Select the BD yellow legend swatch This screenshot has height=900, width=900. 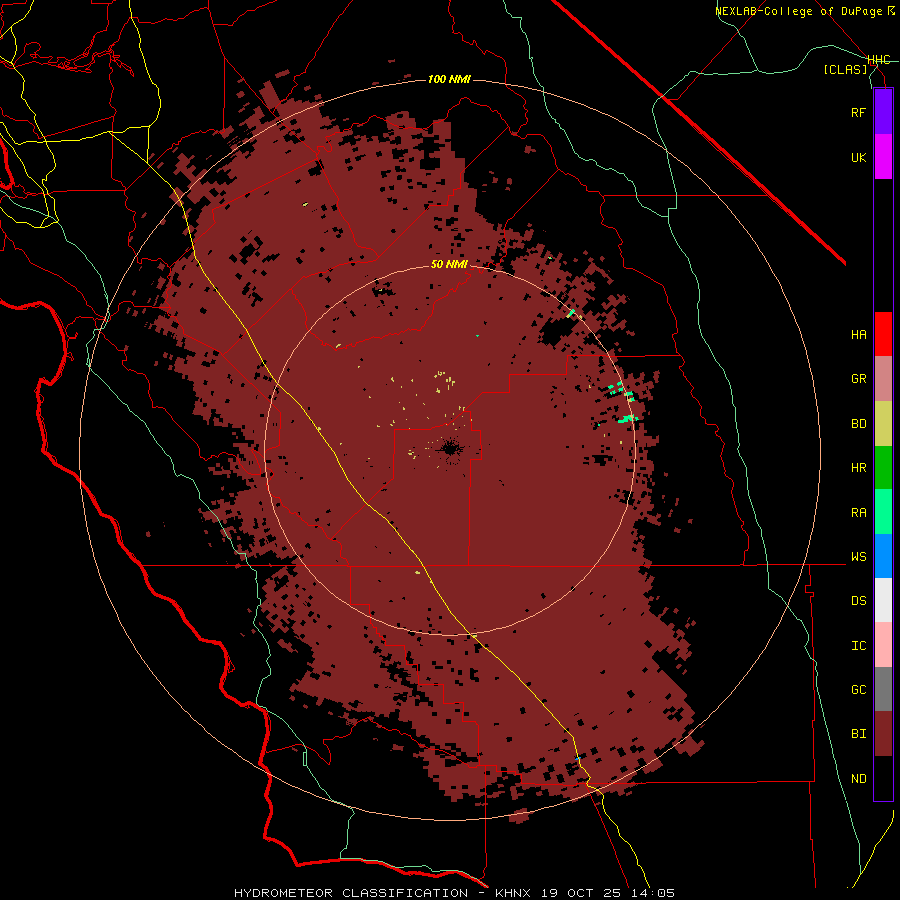[x=883, y=424]
